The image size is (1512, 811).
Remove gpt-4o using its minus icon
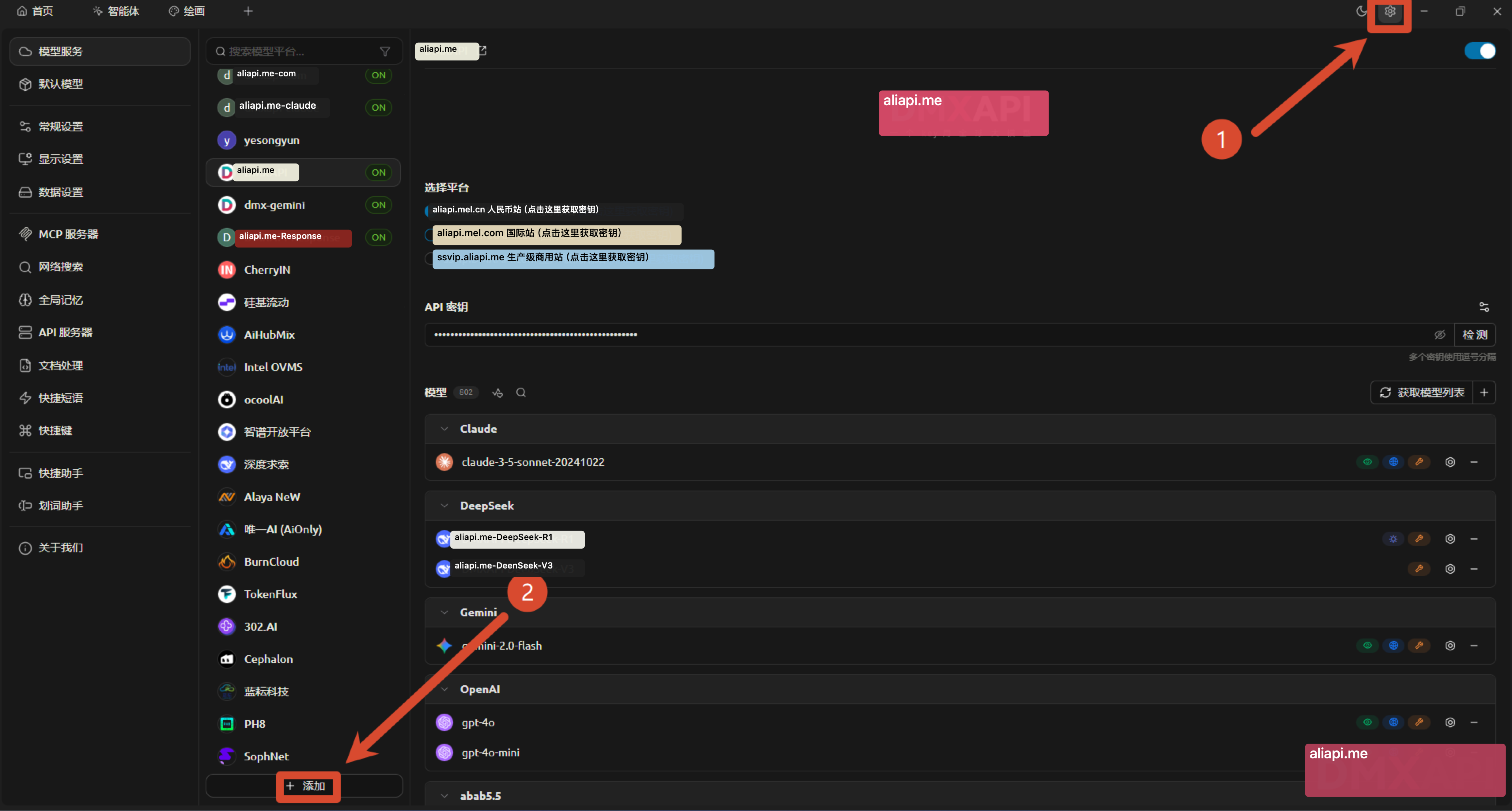coord(1474,722)
